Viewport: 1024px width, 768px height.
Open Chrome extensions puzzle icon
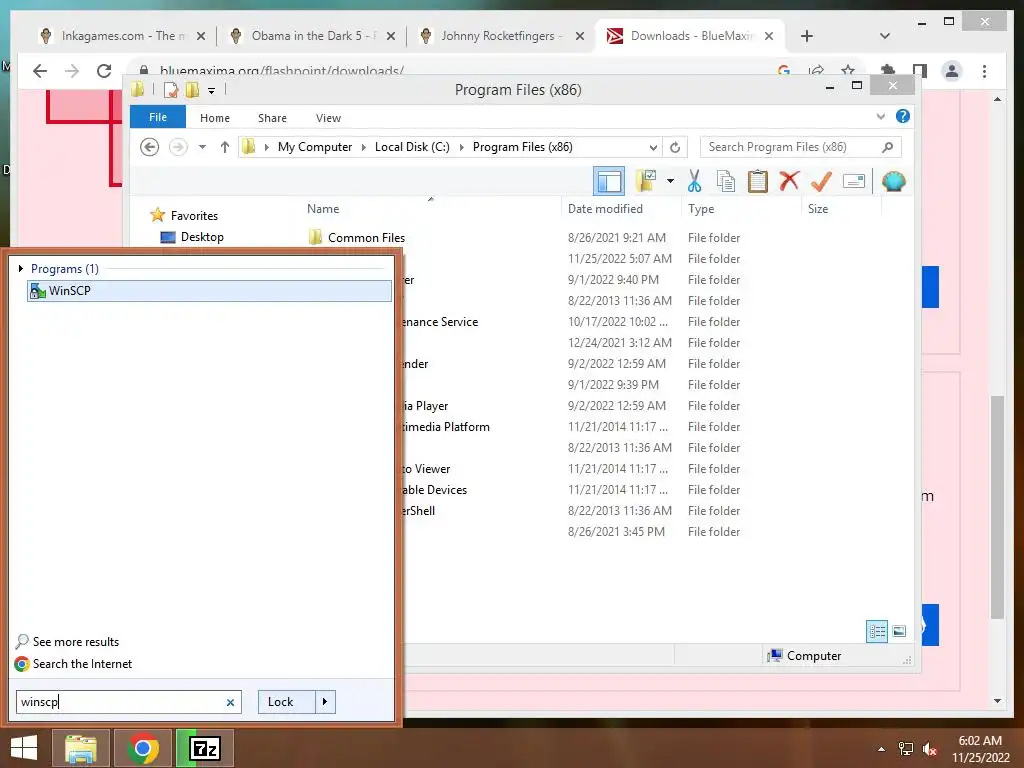coord(888,71)
